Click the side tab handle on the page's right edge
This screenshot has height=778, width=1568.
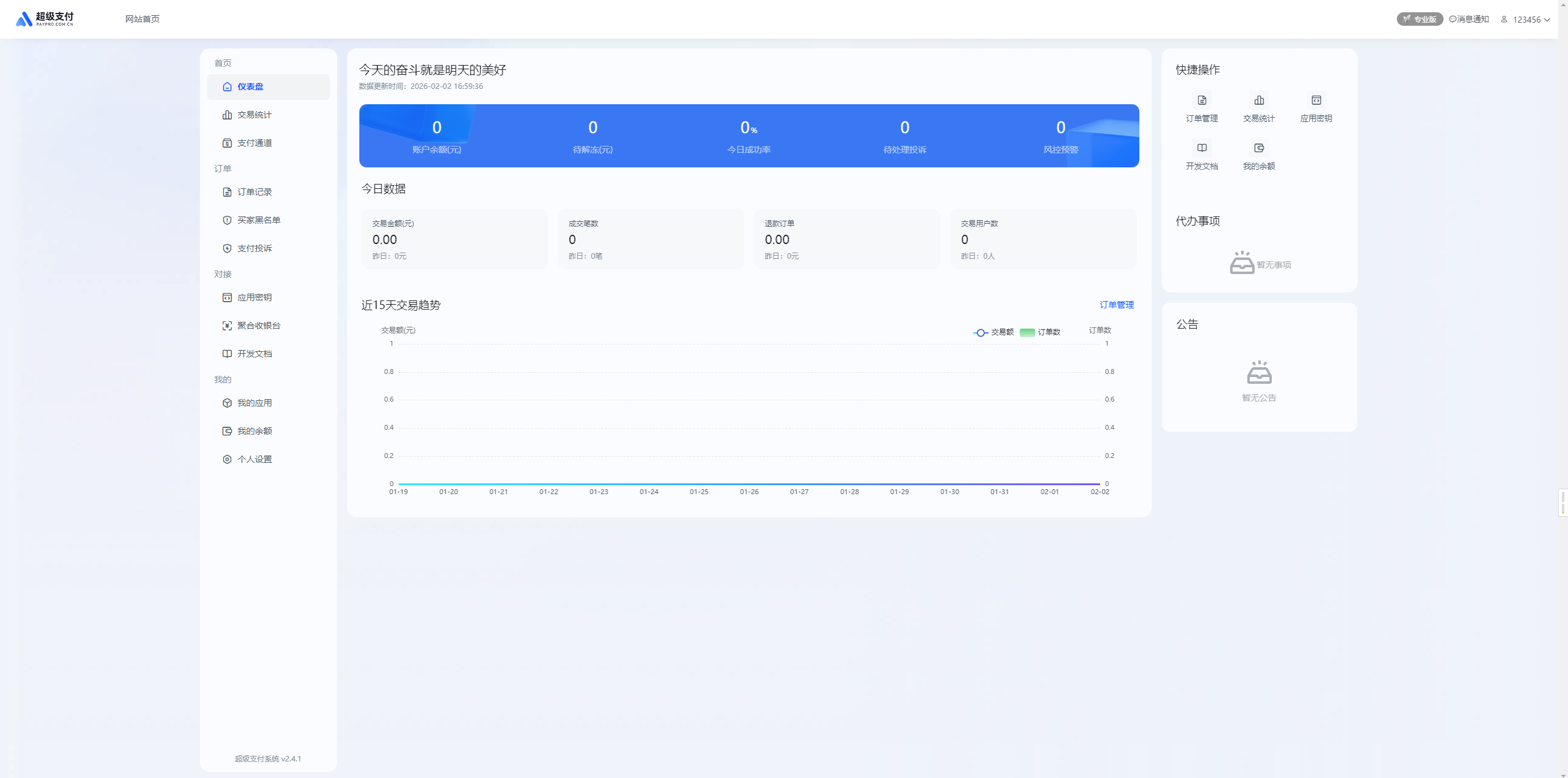tap(1562, 503)
